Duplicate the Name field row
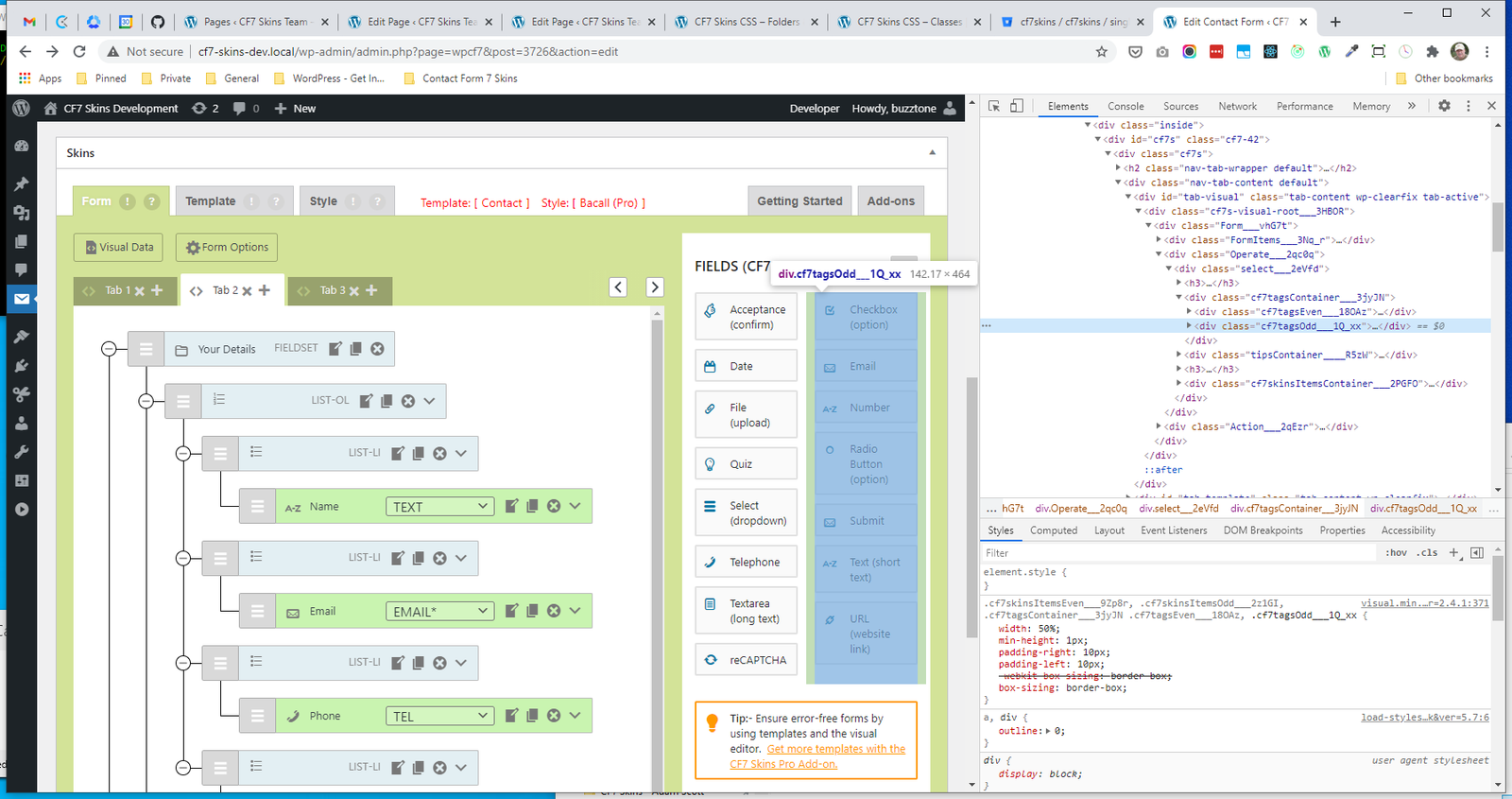Viewport: 1512px width, 799px height. coord(532,507)
